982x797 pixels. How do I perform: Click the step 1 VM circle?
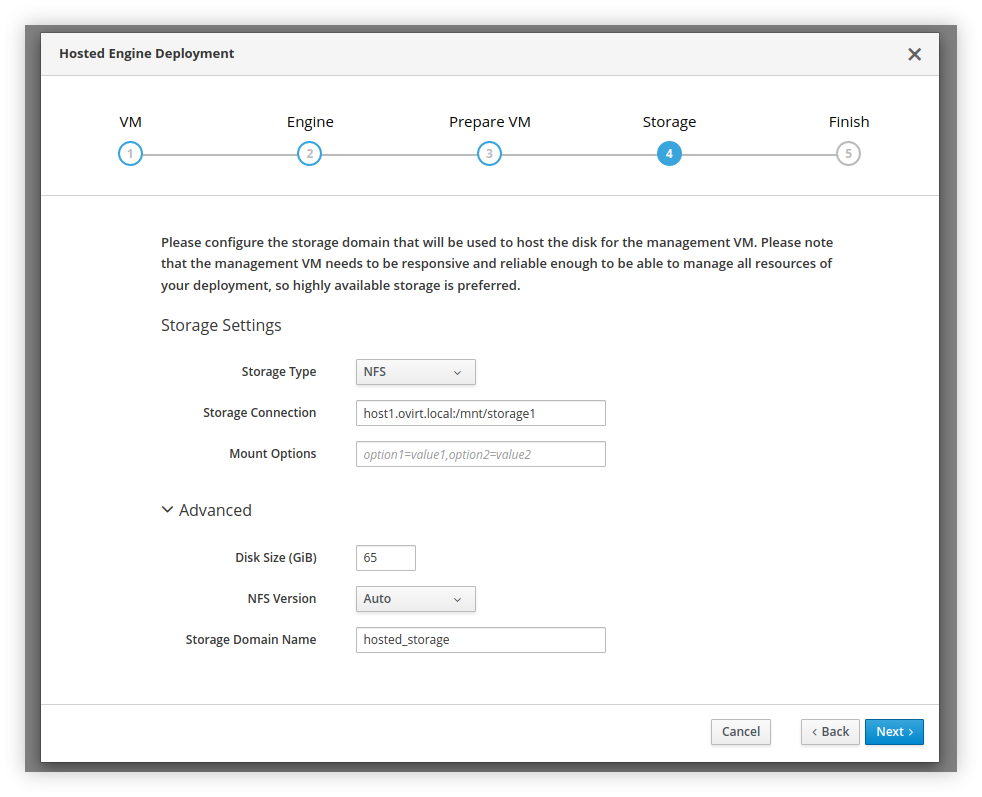(130, 154)
